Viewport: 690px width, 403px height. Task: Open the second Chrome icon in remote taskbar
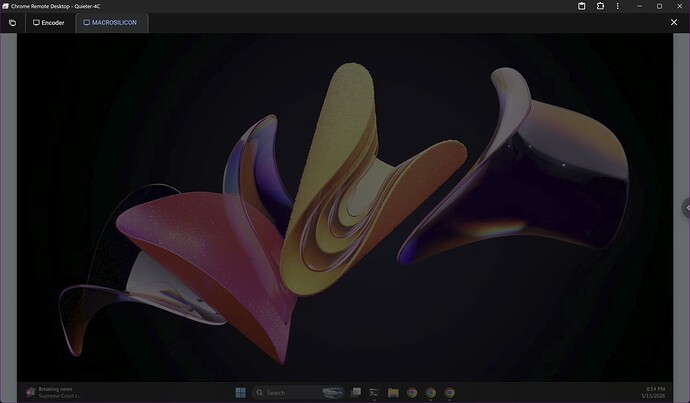(431, 392)
